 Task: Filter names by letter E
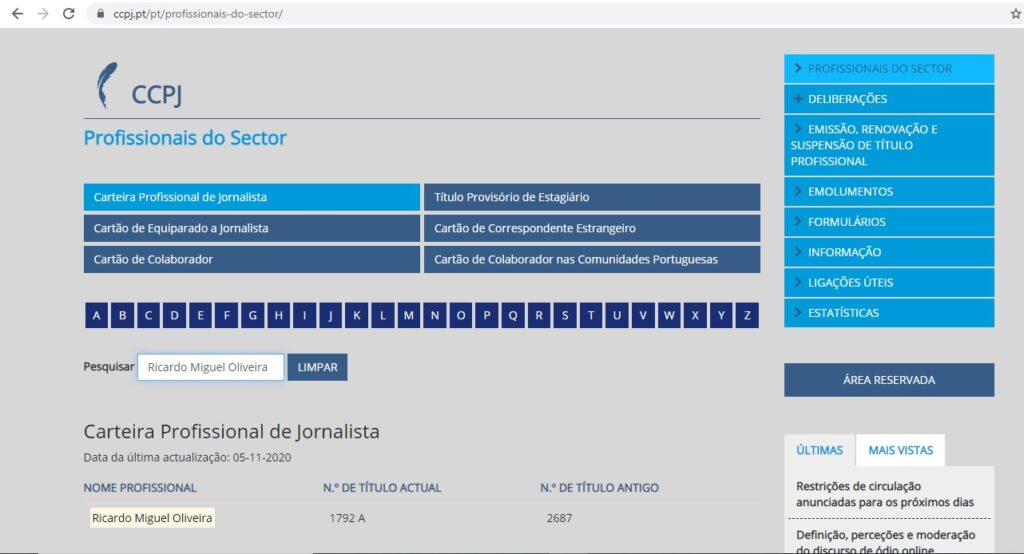(x=200, y=316)
